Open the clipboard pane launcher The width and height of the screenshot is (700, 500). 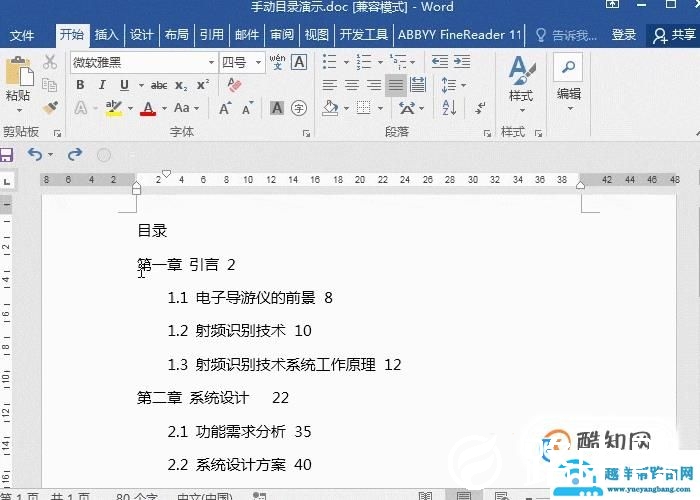[57, 133]
